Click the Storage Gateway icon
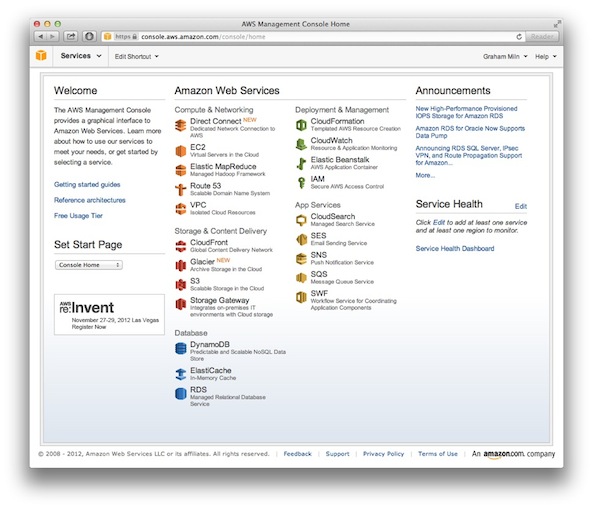Viewport: 593px width, 509px height. [x=181, y=304]
